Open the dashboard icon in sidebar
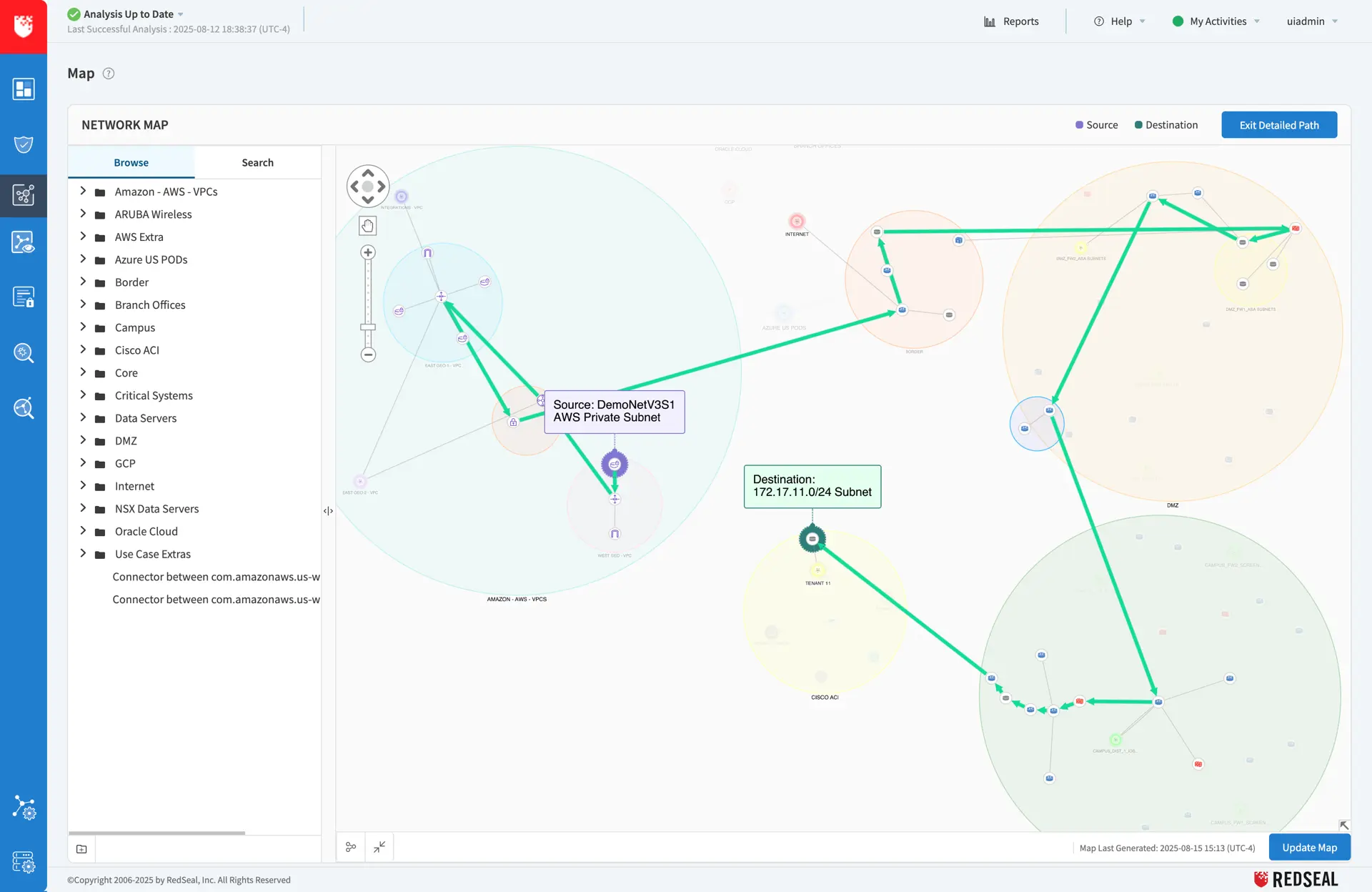 (x=24, y=89)
